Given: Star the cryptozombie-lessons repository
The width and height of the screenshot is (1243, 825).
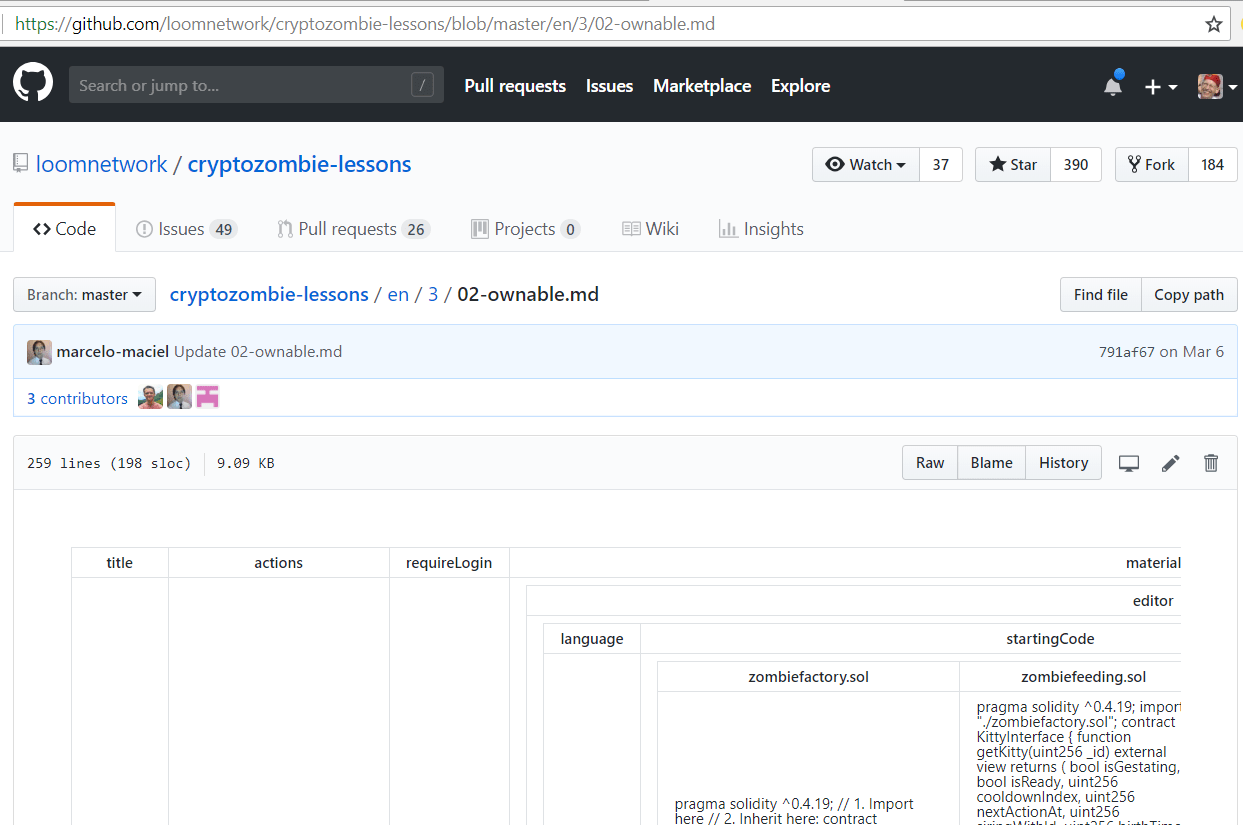Looking at the screenshot, I should point(1012,164).
